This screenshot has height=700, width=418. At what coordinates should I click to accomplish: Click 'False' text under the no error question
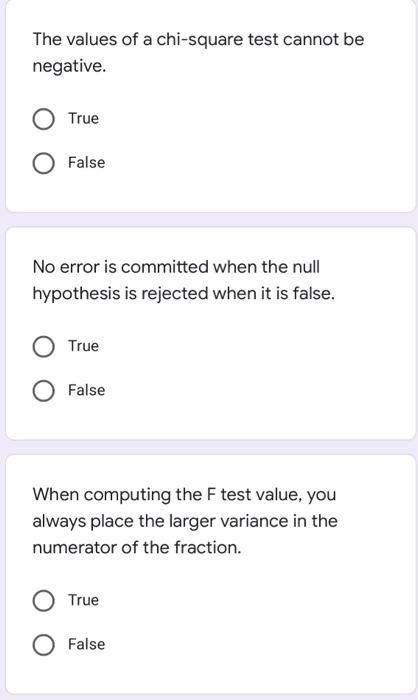pyautogui.click(x=87, y=390)
